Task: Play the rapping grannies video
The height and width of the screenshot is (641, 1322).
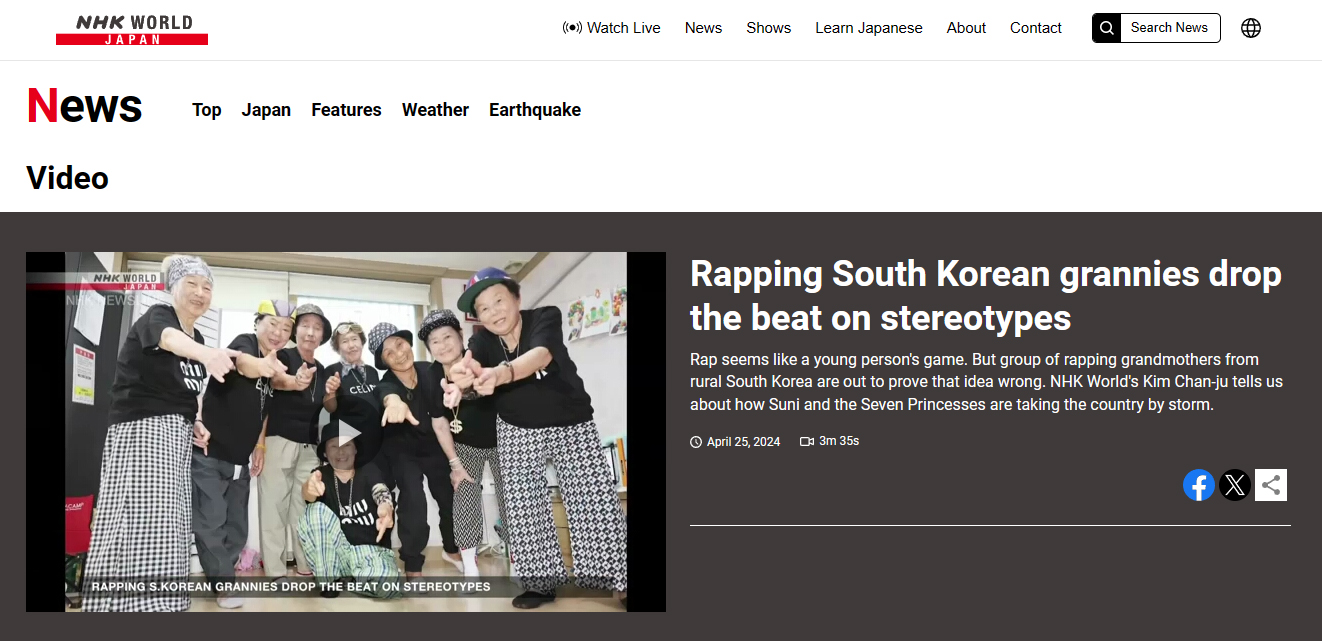Action: click(x=346, y=433)
